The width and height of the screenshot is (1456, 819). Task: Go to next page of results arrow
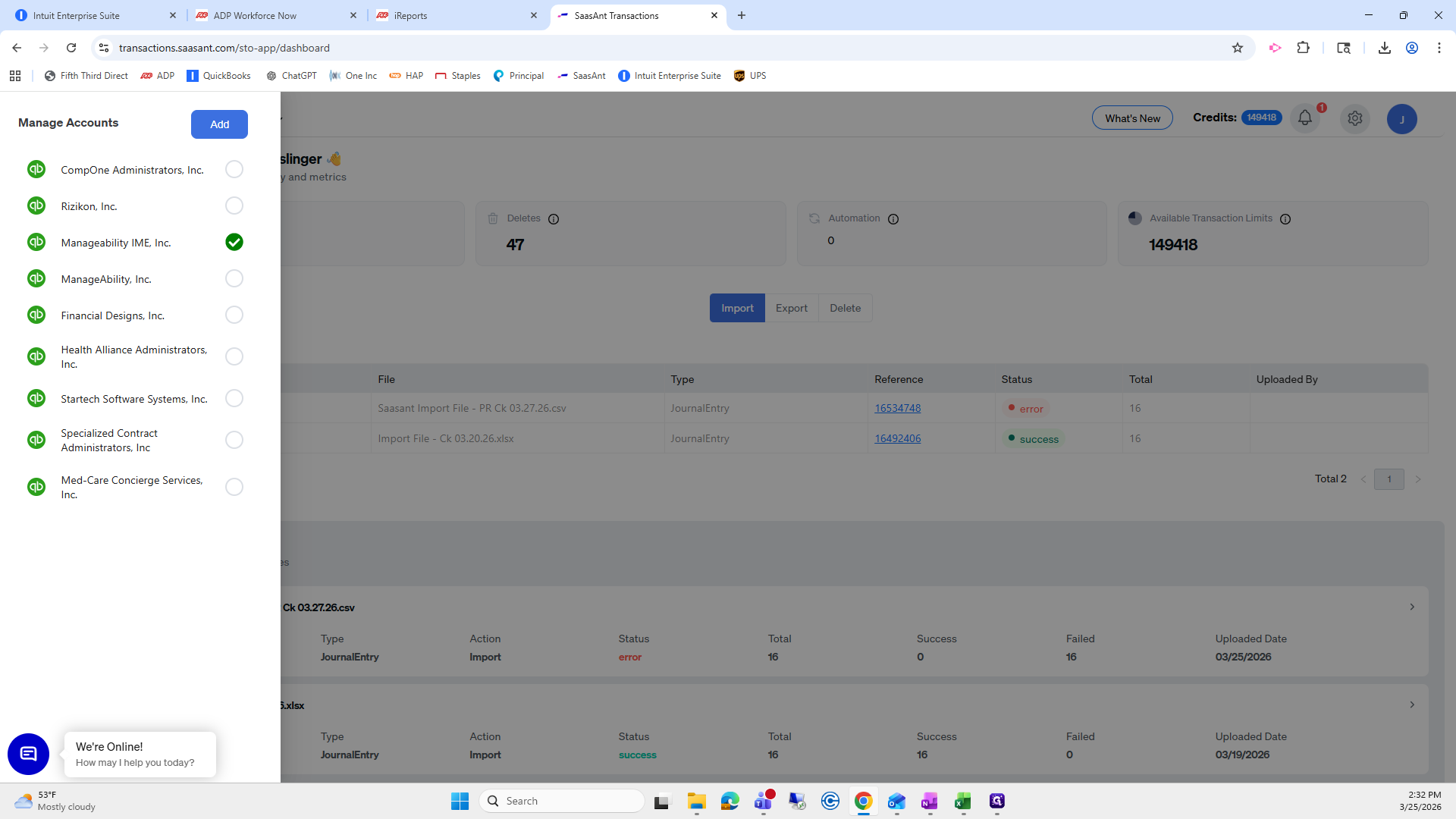pyautogui.click(x=1417, y=479)
